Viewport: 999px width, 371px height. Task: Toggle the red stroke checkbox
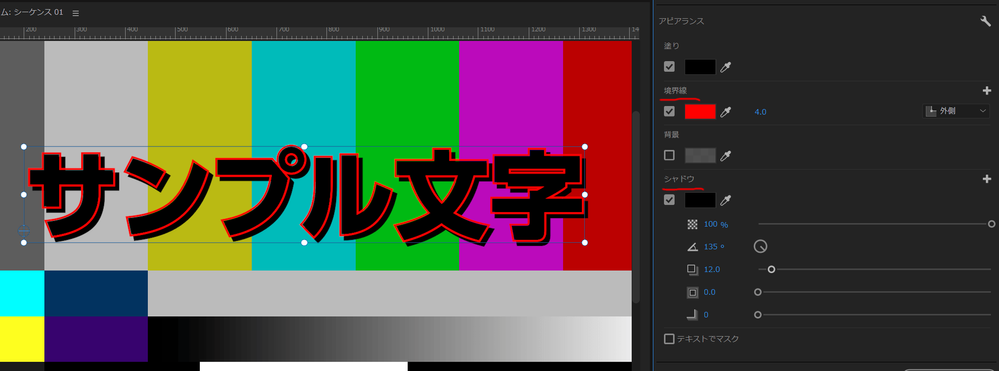[669, 112]
